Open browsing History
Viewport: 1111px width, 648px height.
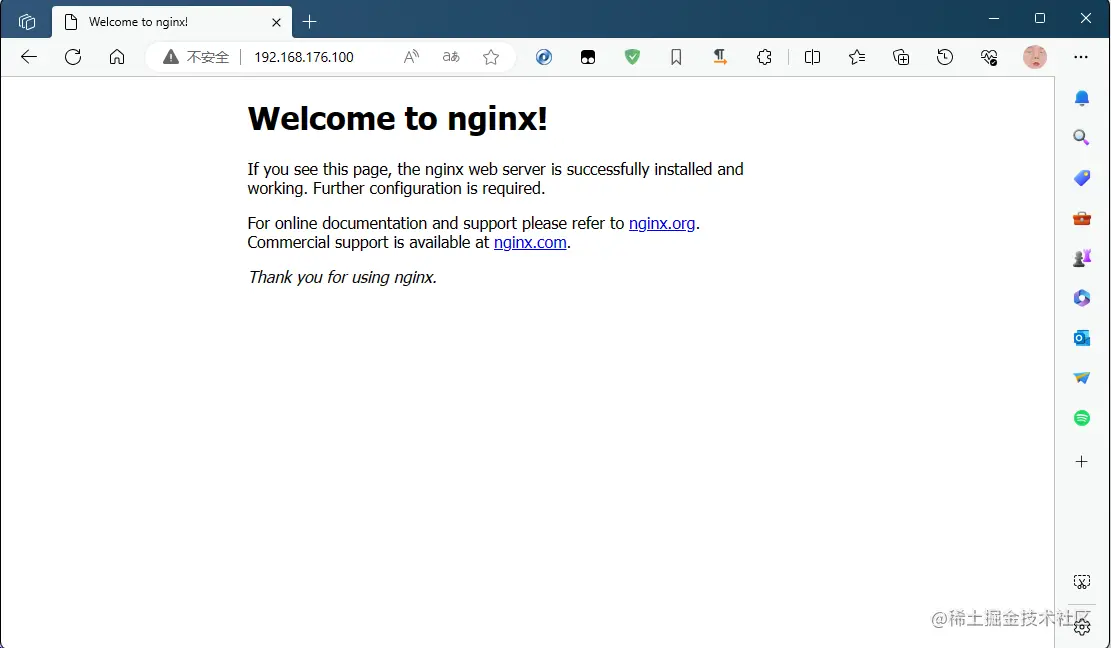pos(944,57)
